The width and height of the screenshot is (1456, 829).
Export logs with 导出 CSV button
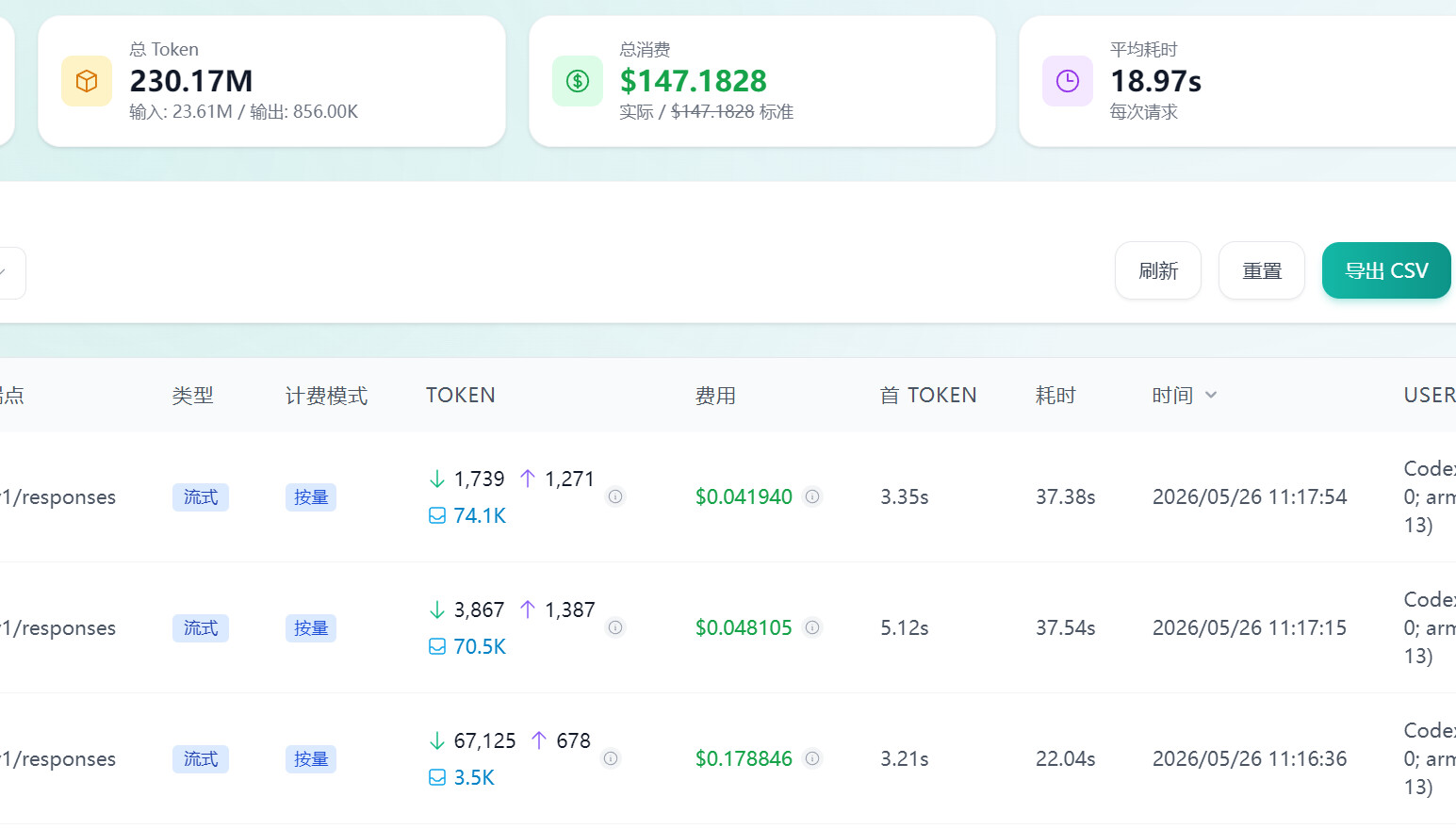[1386, 270]
